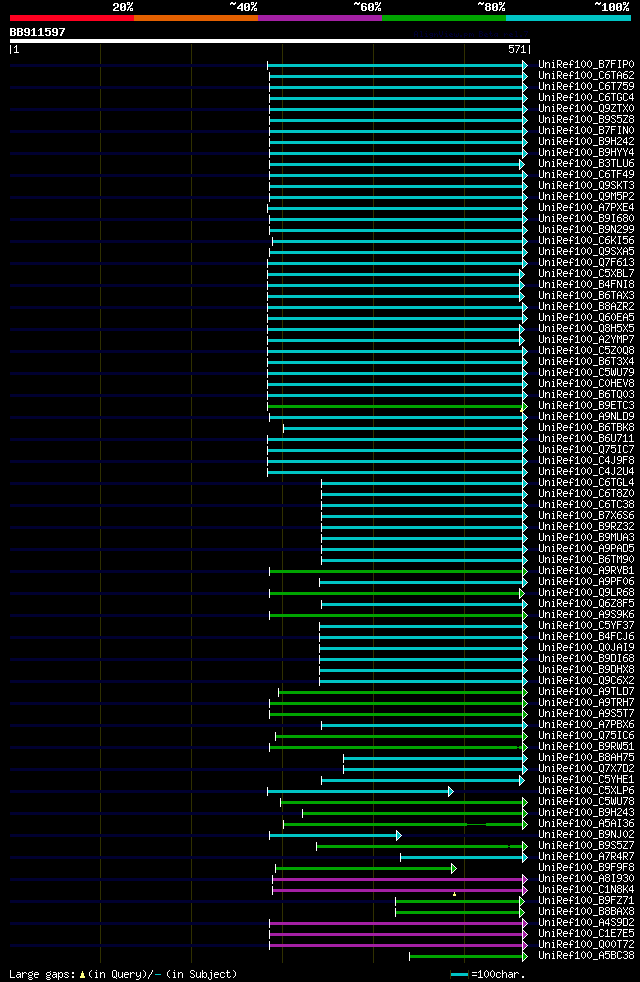Click the green alignment bar for UniRef100_A9RVB1
640x982 pixels.
398,571
